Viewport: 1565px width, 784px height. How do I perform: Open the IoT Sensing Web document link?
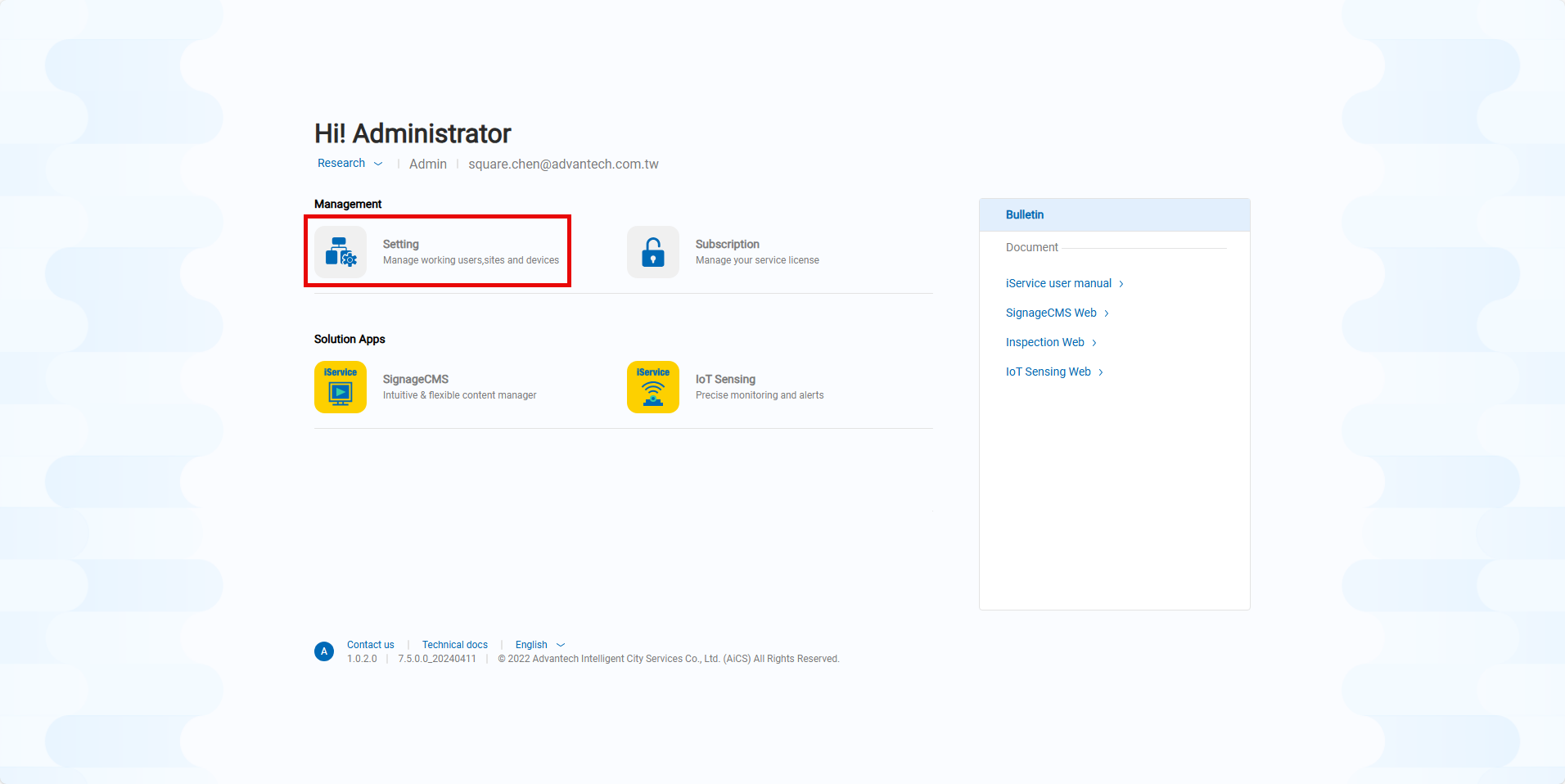tap(1048, 372)
